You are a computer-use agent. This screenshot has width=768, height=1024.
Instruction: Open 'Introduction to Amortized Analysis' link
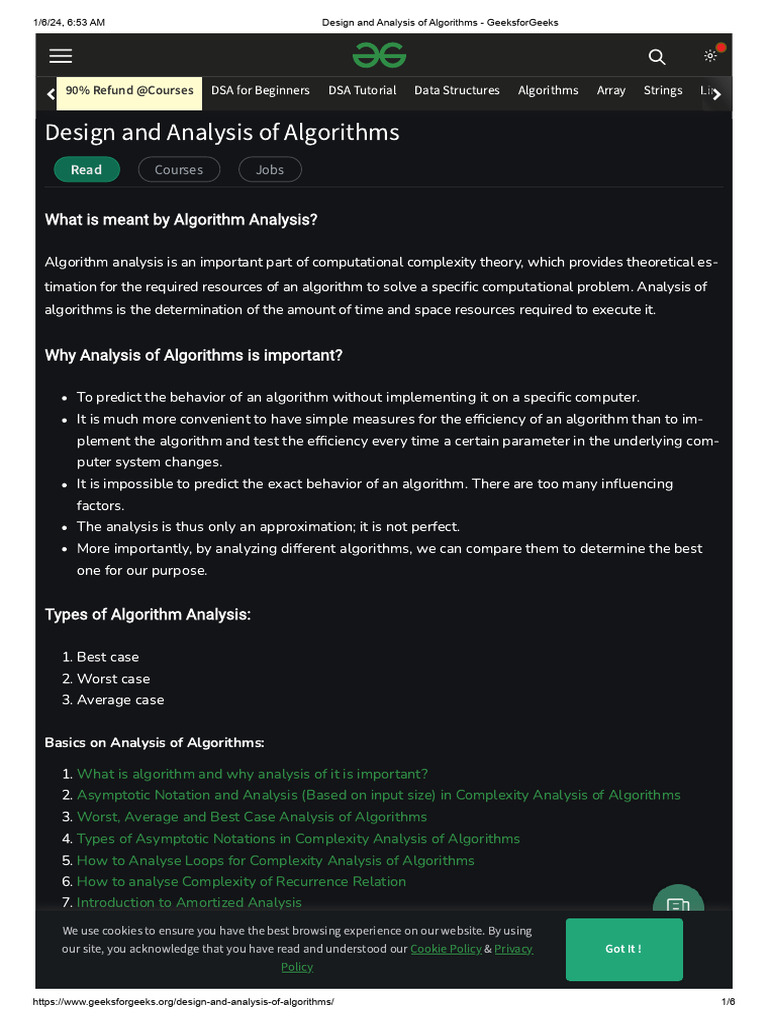(x=189, y=902)
